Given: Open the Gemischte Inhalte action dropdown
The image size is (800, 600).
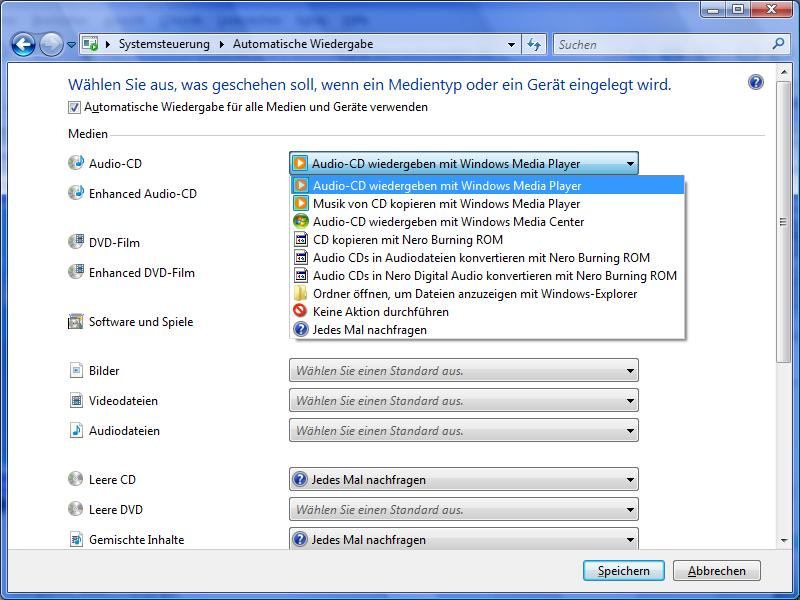Looking at the screenshot, I should click(464, 539).
